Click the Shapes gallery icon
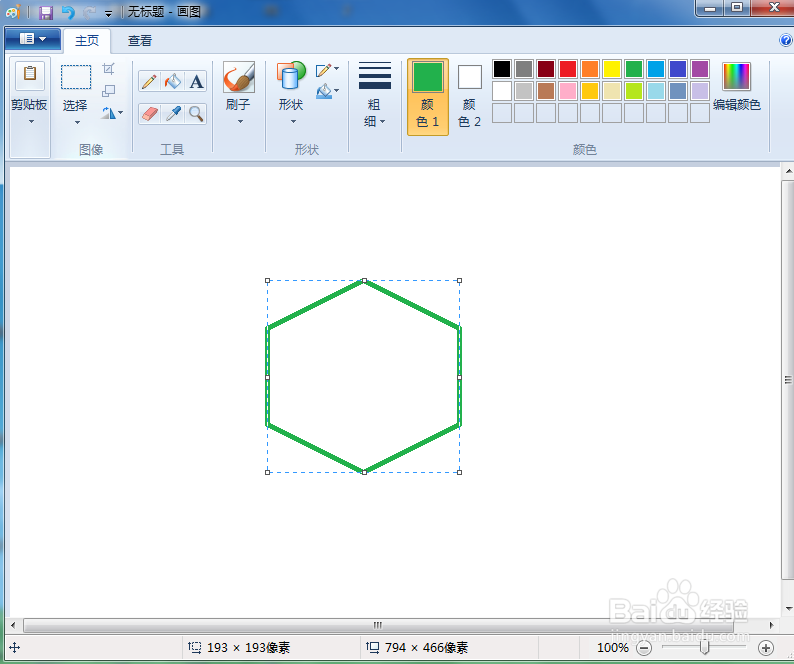The height and width of the screenshot is (664, 794). [x=291, y=76]
